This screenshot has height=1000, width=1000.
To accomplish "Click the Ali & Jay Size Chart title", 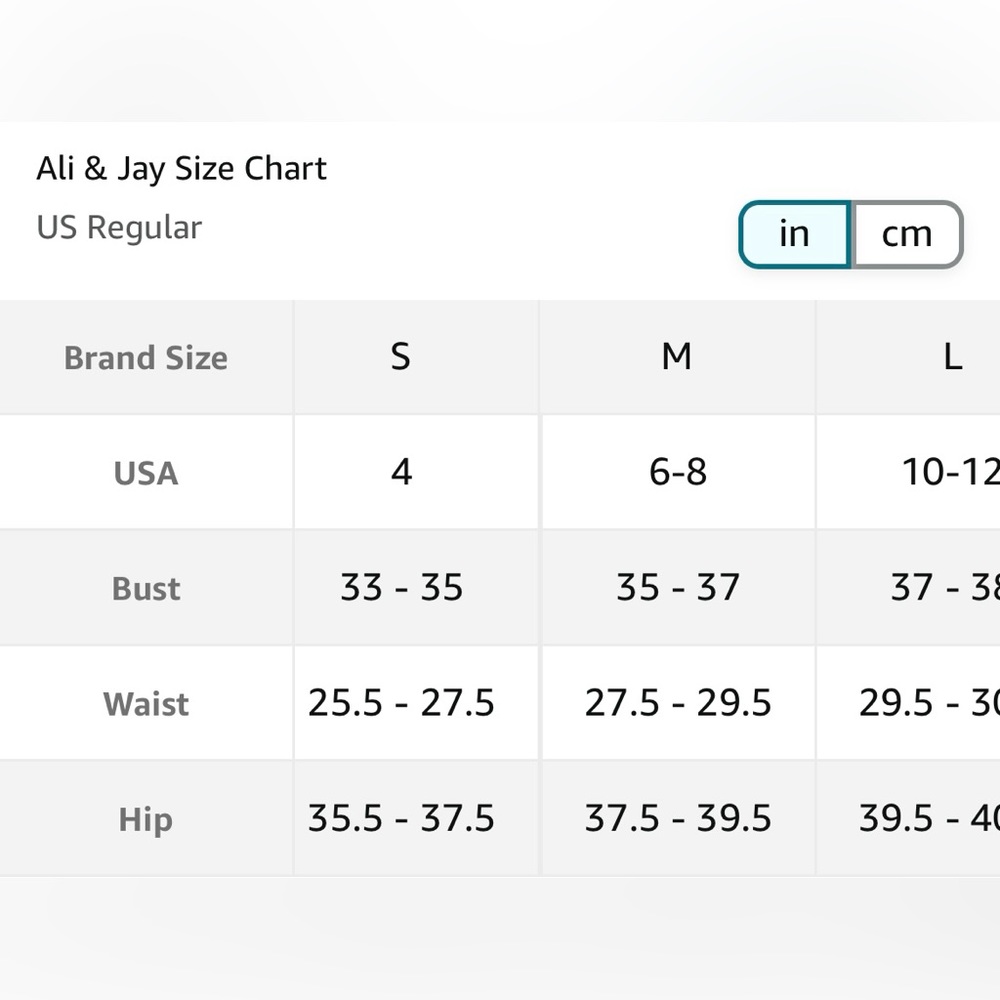I will [181, 169].
